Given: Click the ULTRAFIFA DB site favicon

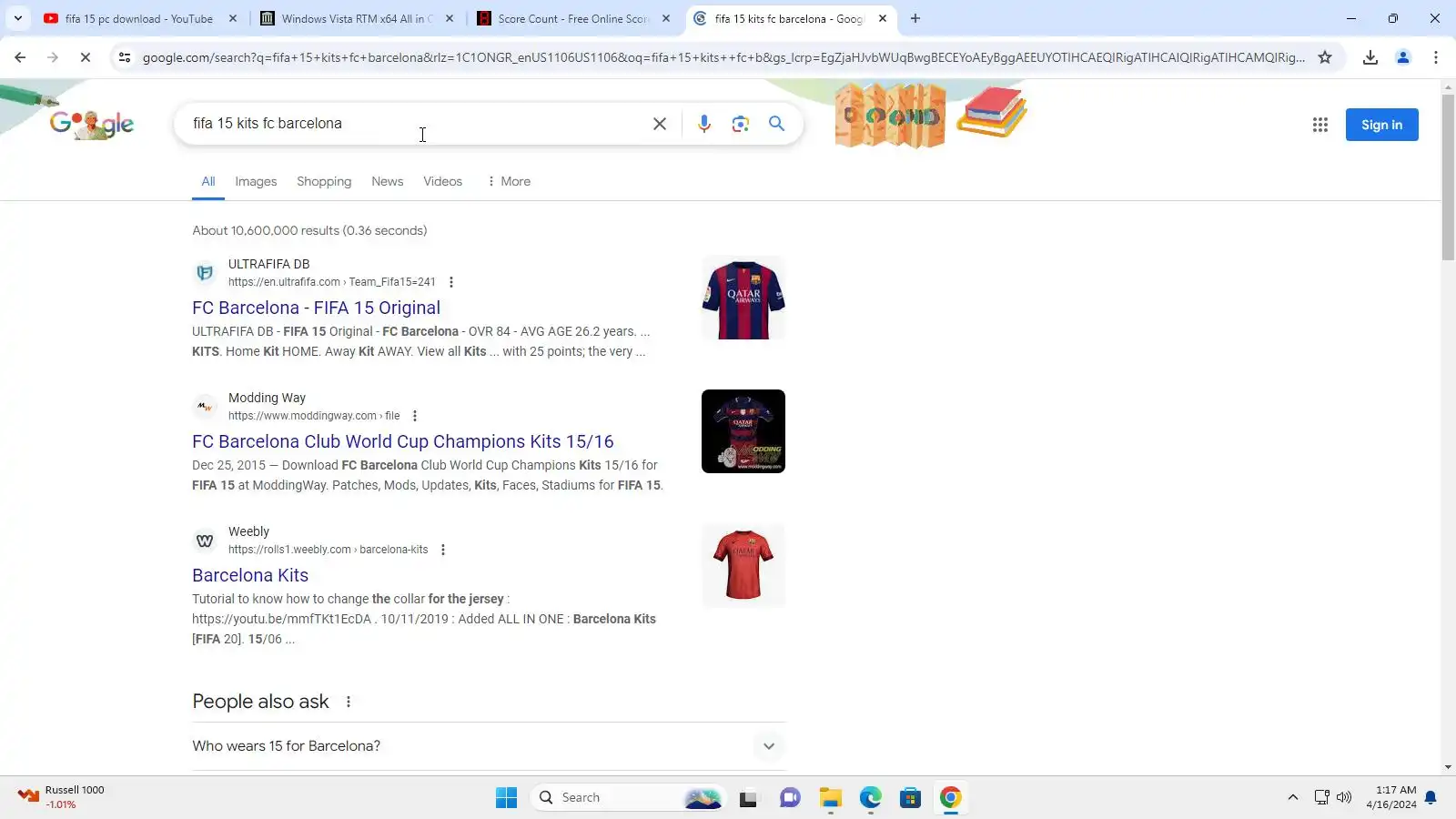Looking at the screenshot, I should (x=205, y=272).
